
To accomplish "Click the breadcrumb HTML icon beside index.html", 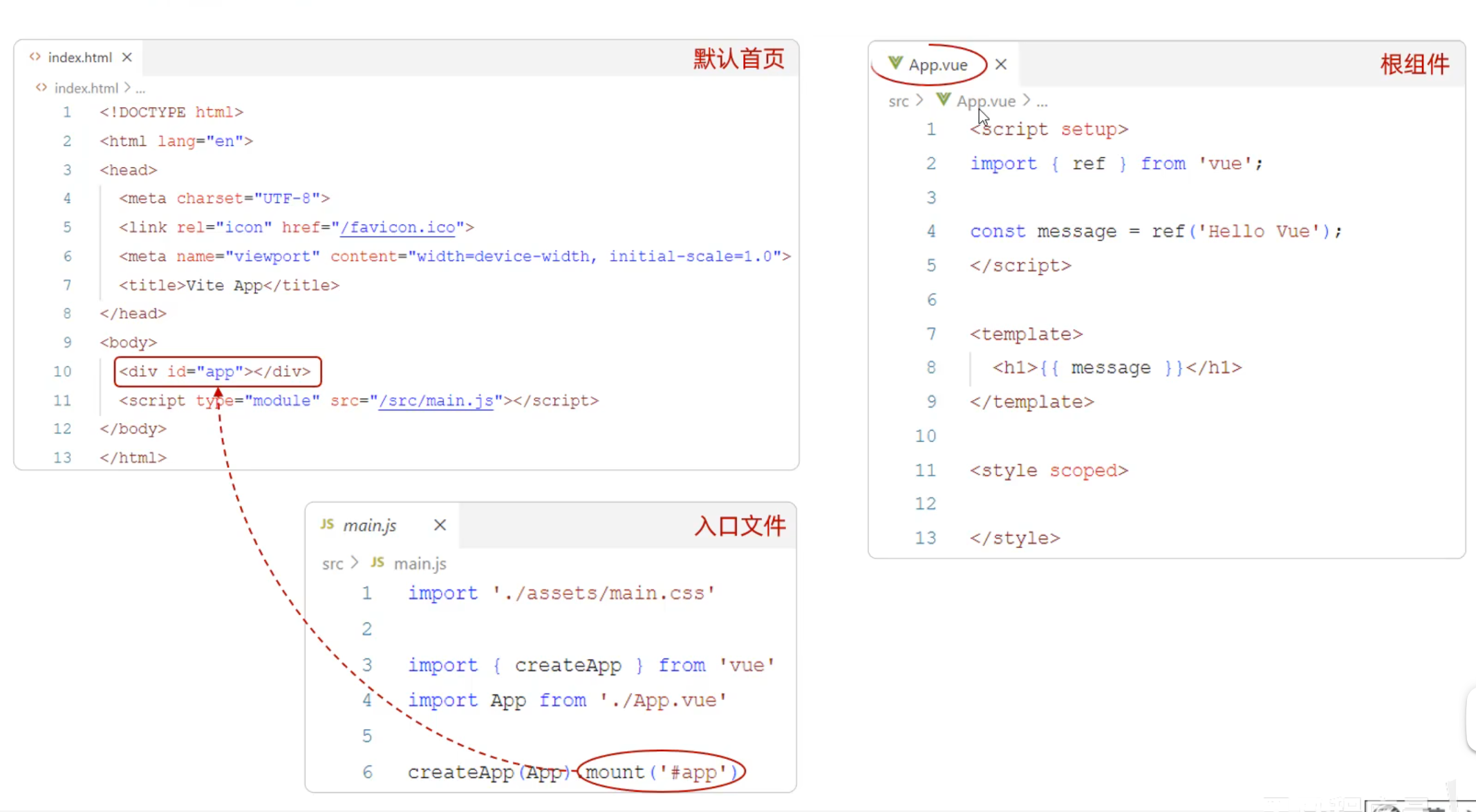I will 41,87.
